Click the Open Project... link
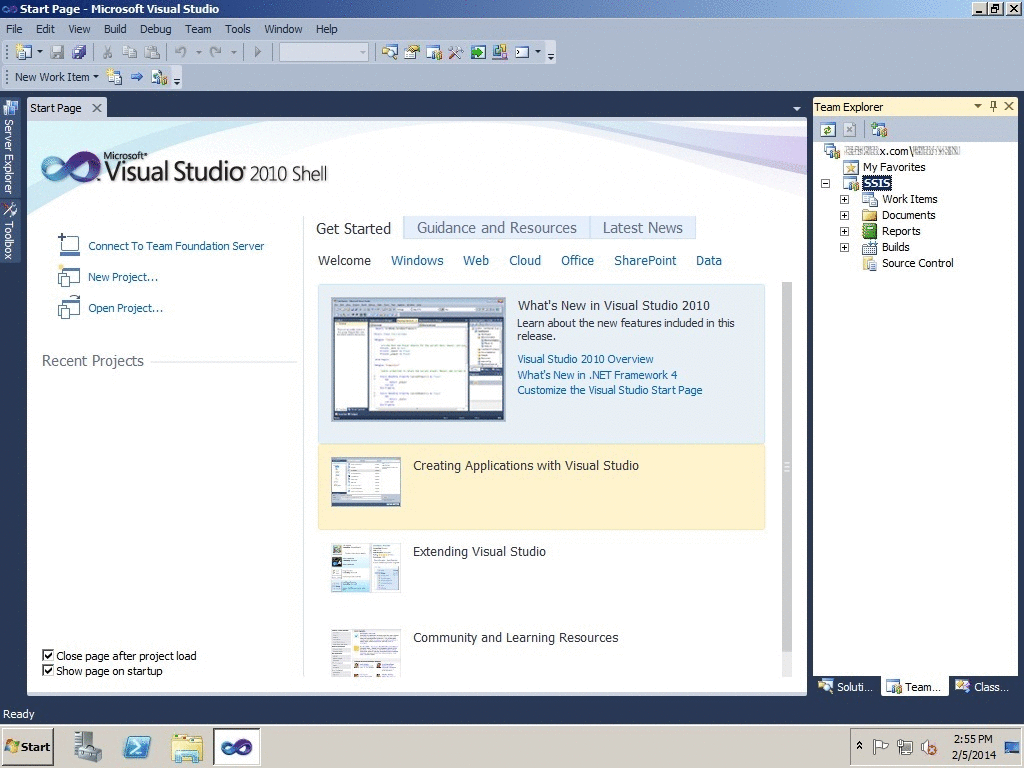This screenshot has height=768, width=1024. [125, 308]
